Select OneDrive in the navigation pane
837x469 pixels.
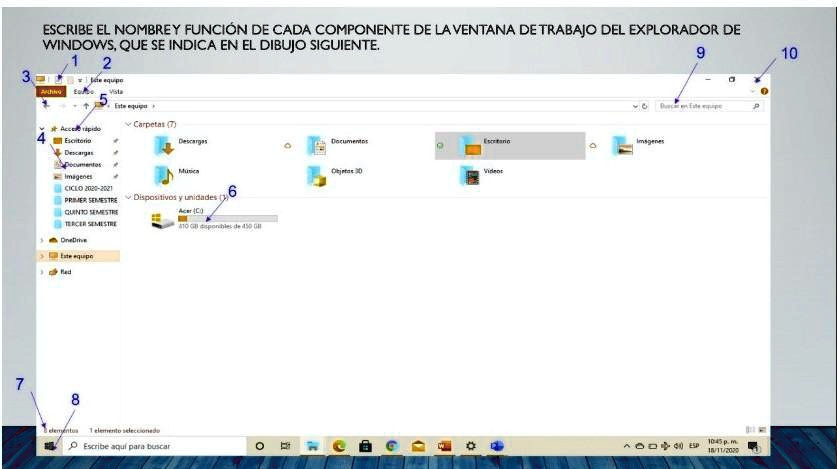coord(74,241)
